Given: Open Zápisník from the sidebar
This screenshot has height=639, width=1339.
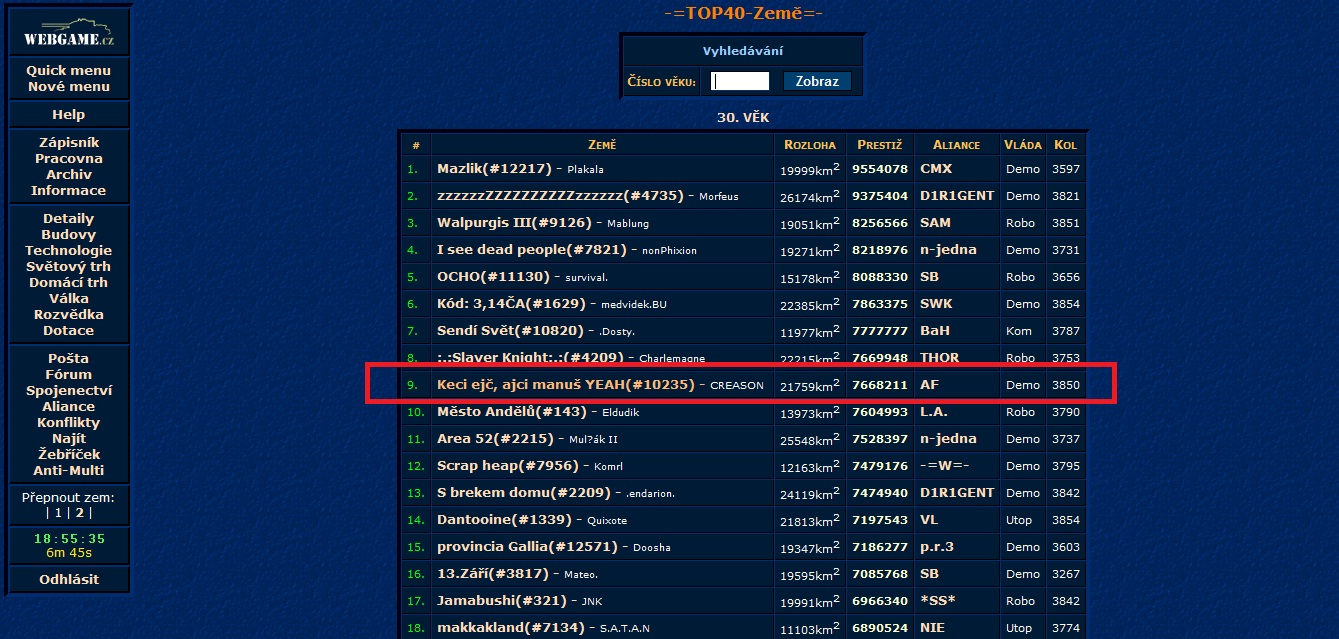Looking at the screenshot, I should [68, 143].
